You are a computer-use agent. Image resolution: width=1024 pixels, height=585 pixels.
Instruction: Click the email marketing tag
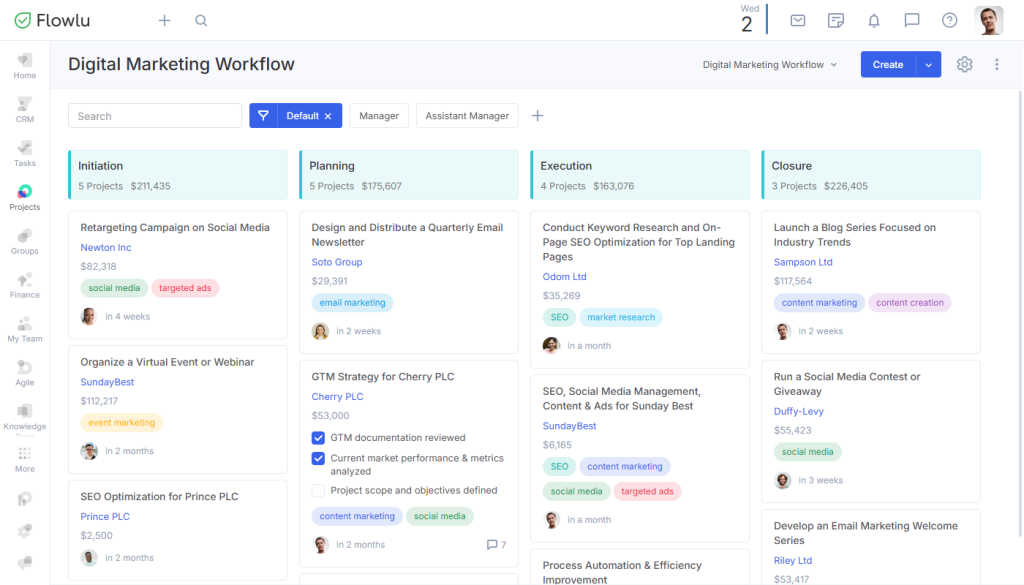pyautogui.click(x=352, y=303)
